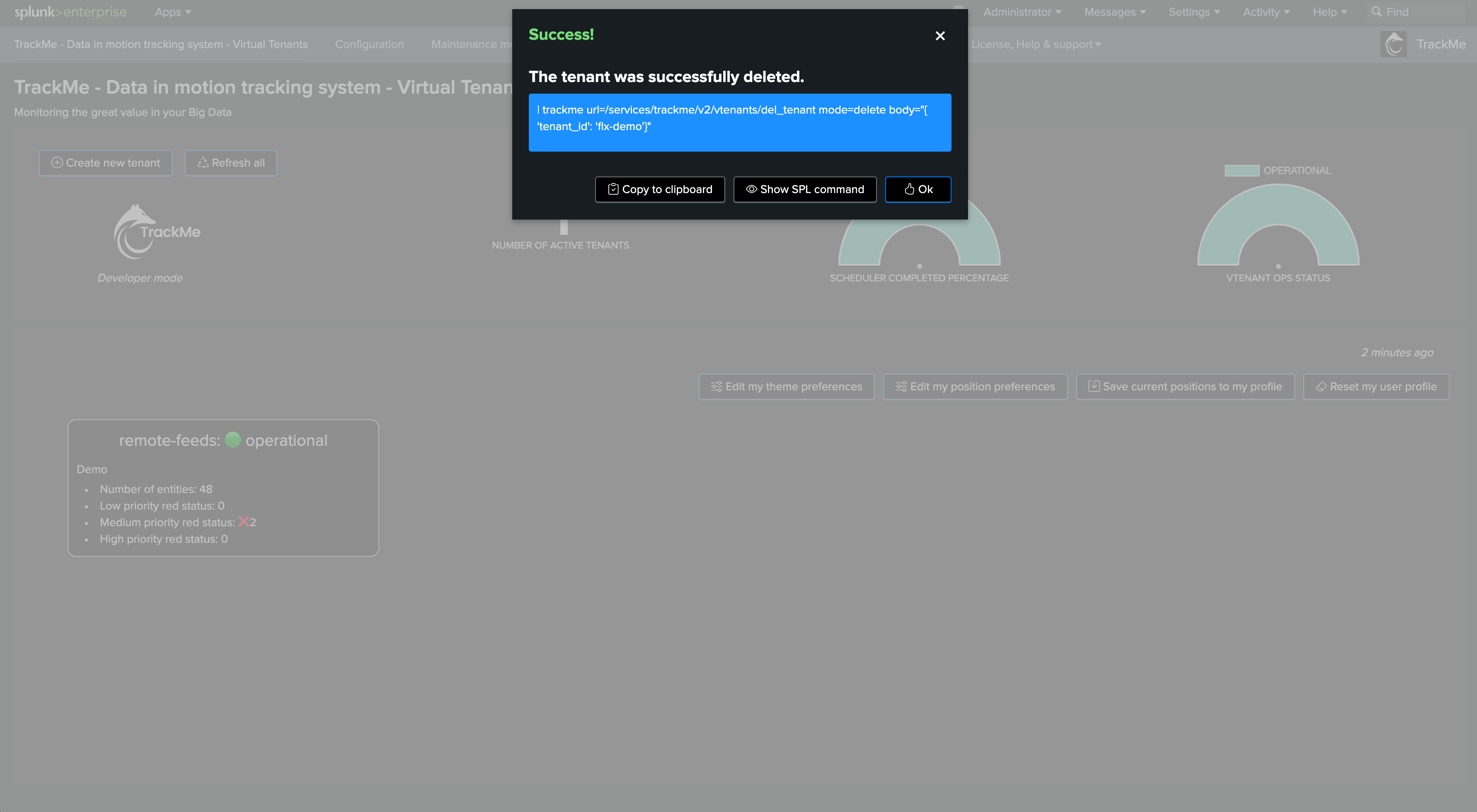Open the Maintenance mode nav item
This screenshot has height=812, width=1477.
(471, 44)
